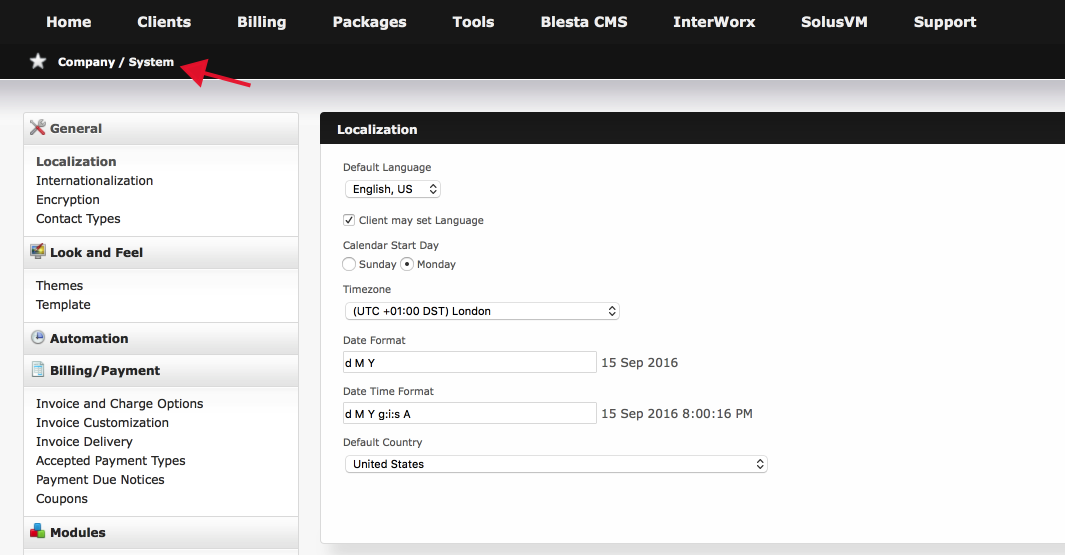
Task: Open the Blesta CMS menu
Action: click(x=584, y=22)
